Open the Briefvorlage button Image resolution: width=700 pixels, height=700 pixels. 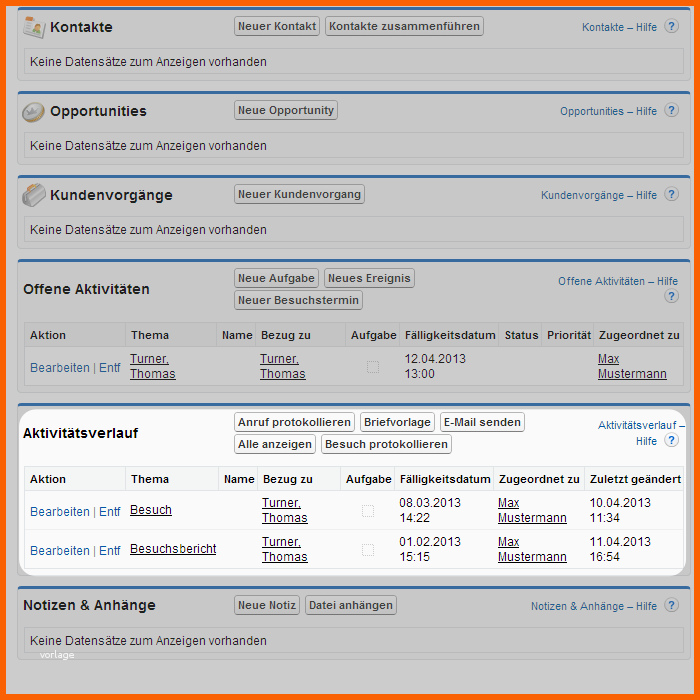(x=397, y=422)
